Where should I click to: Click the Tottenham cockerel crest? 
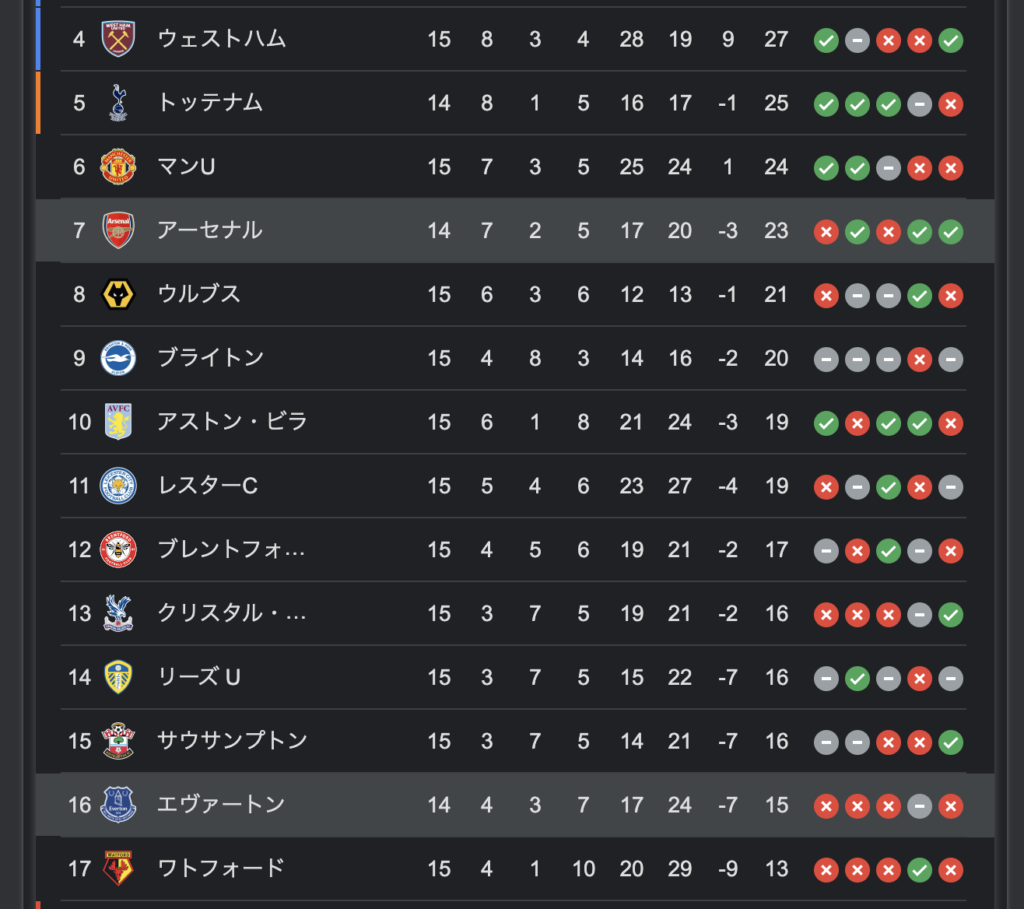pos(118,103)
